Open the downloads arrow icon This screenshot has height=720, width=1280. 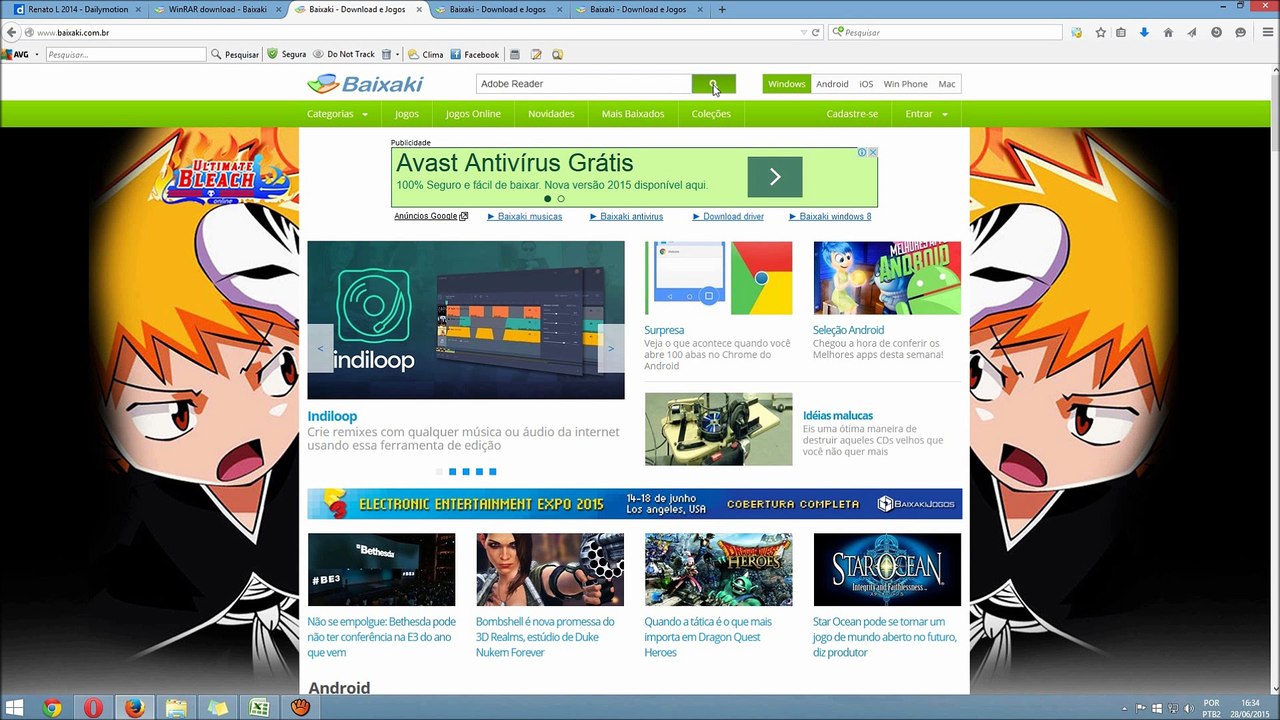coord(1144,32)
